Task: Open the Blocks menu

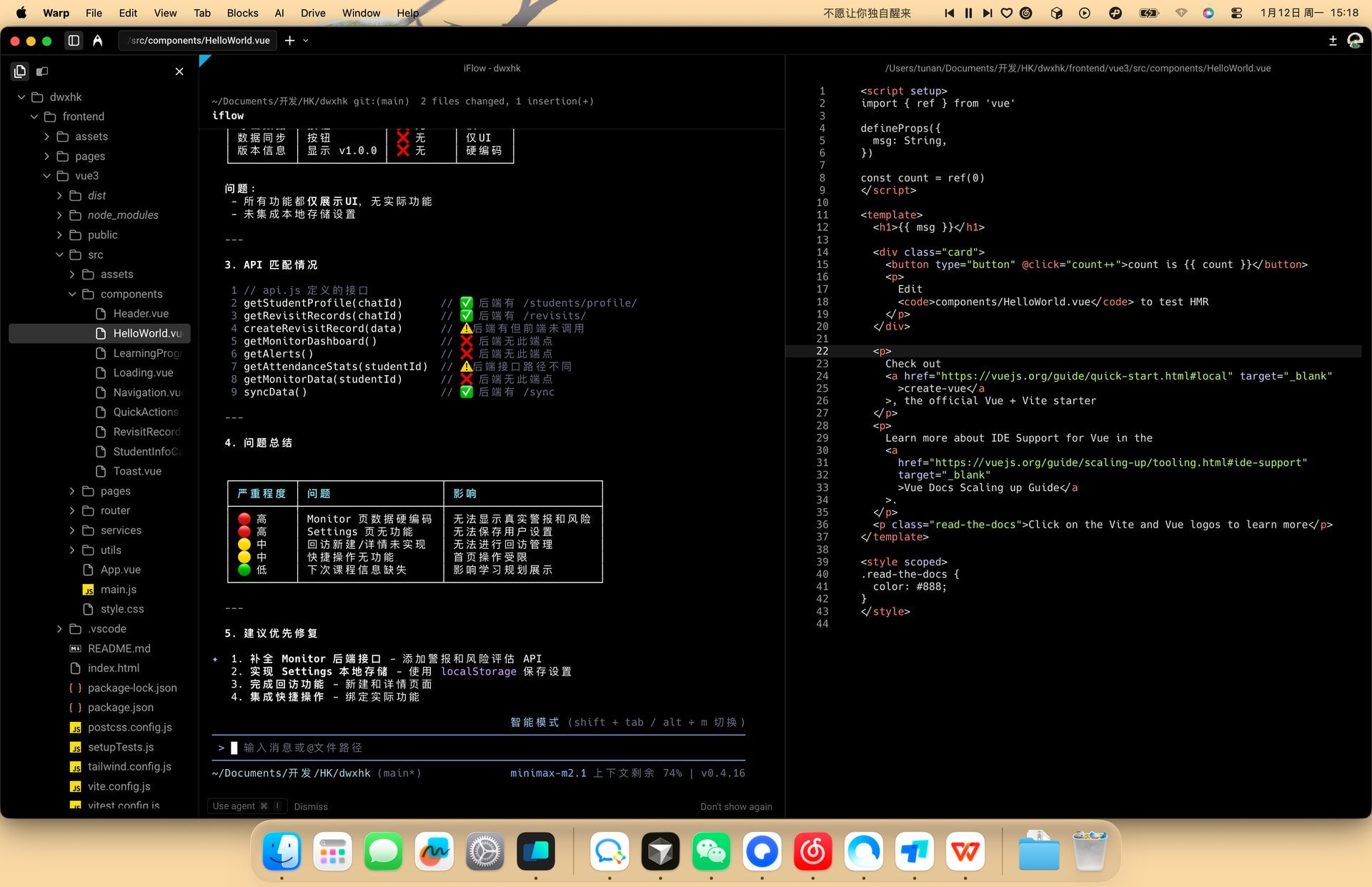Action: [242, 13]
